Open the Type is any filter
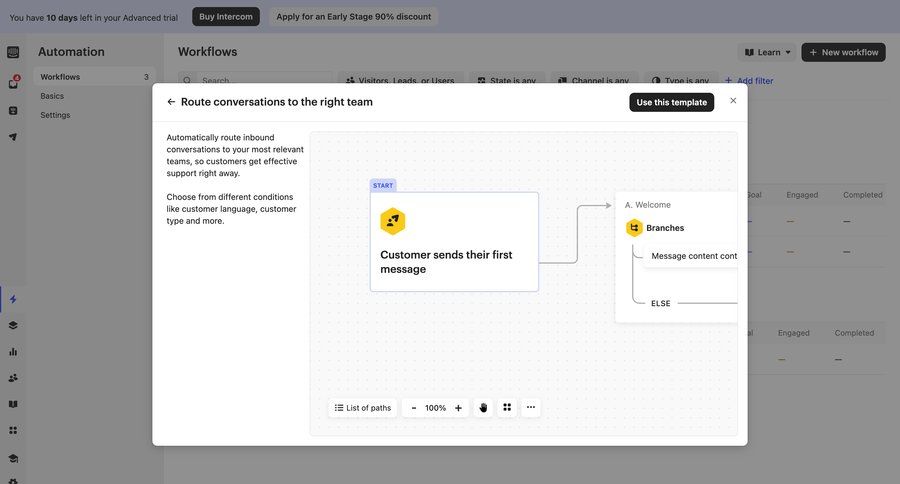Viewport: 900px width, 484px height. tap(681, 80)
